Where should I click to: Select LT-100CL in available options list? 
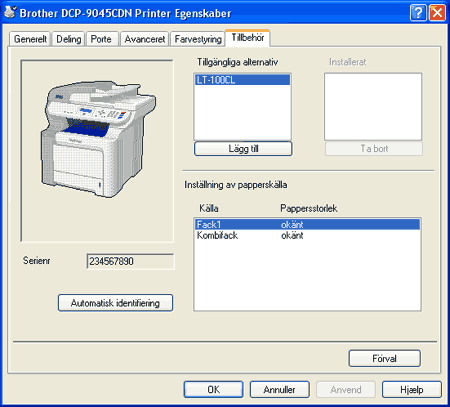tap(242, 80)
